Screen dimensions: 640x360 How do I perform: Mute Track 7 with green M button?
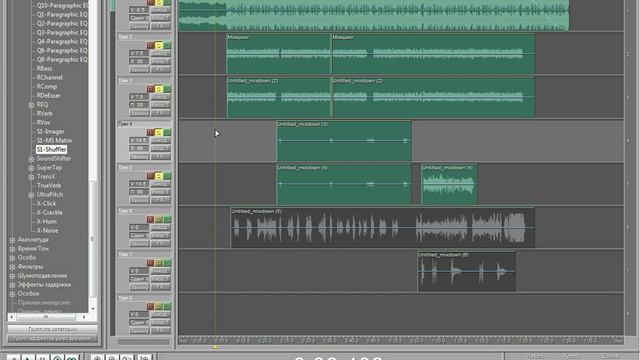pyautogui.click(x=167, y=263)
